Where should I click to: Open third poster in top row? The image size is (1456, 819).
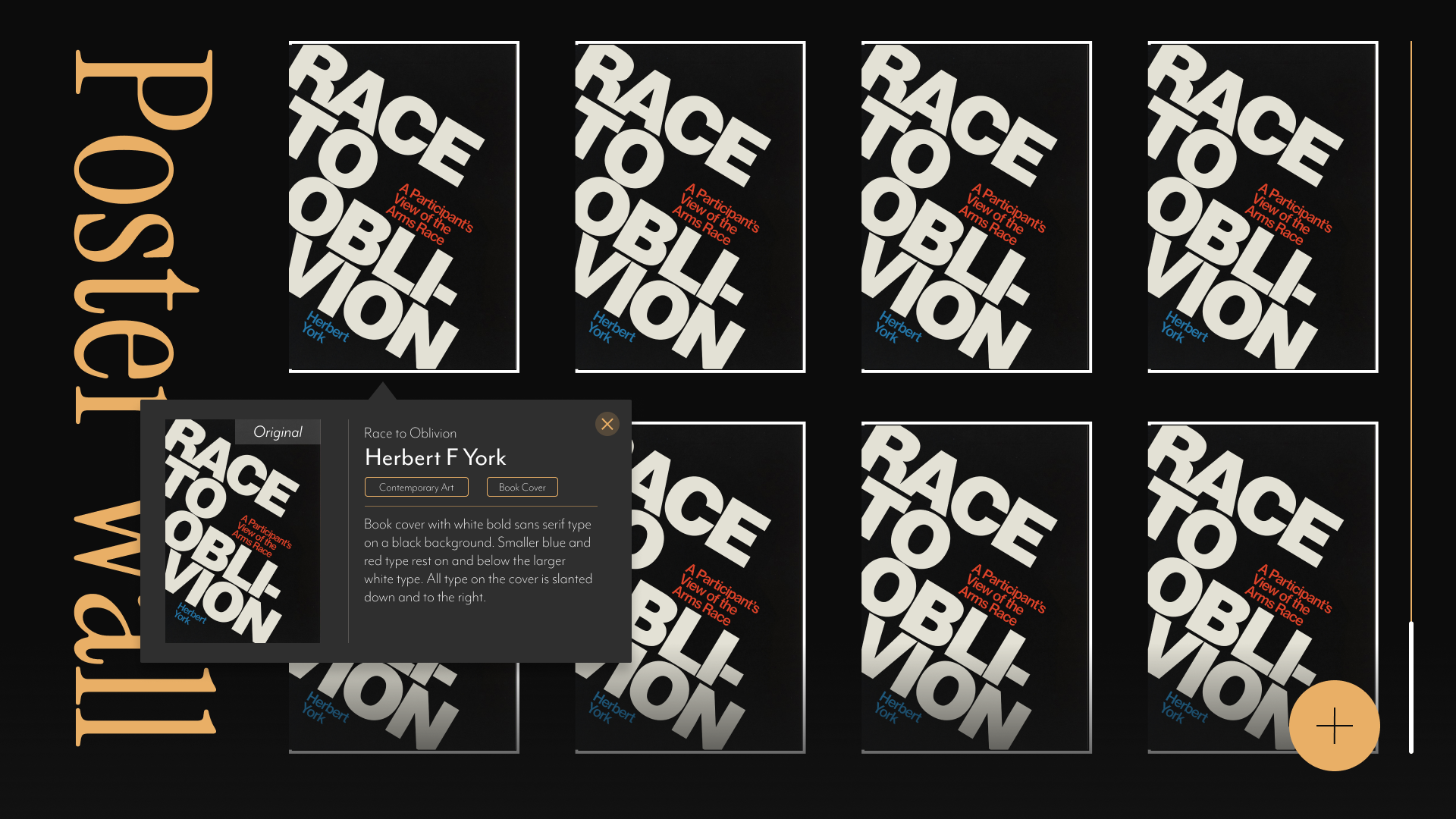point(976,206)
